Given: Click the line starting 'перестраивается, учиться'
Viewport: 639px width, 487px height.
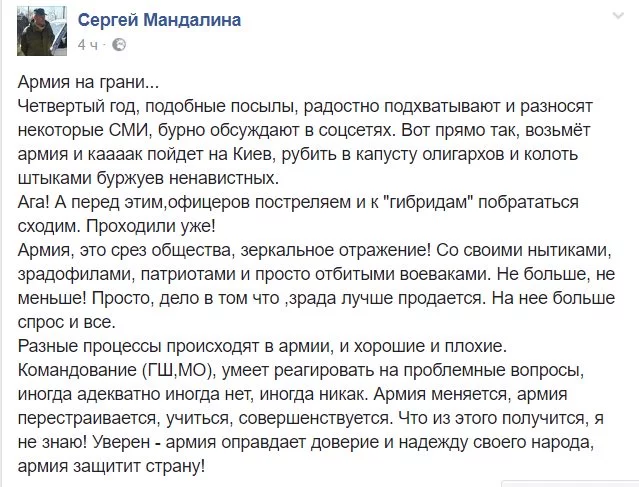Looking at the screenshot, I should tap(311, 419).
